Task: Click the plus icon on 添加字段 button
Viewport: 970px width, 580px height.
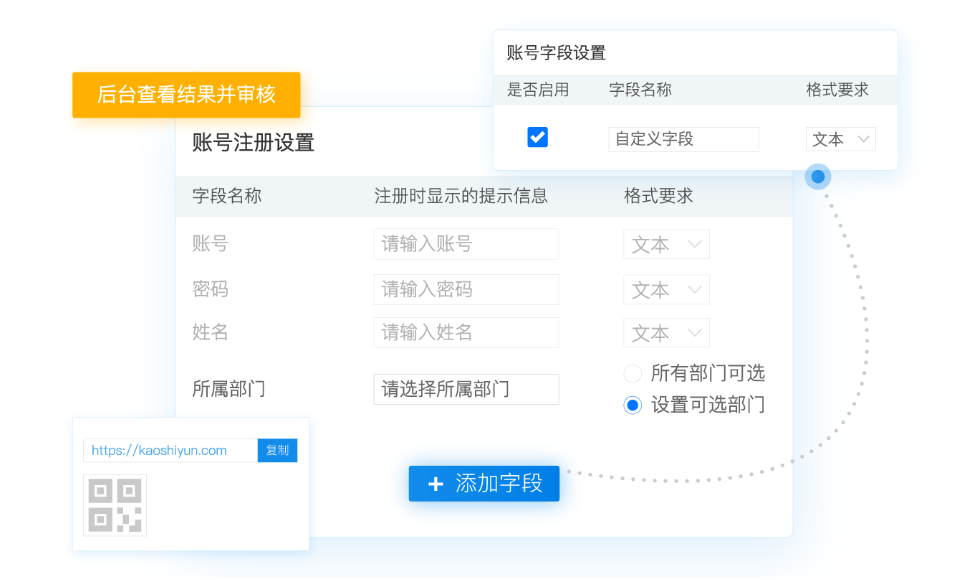Action: click(x=435, y=484)
